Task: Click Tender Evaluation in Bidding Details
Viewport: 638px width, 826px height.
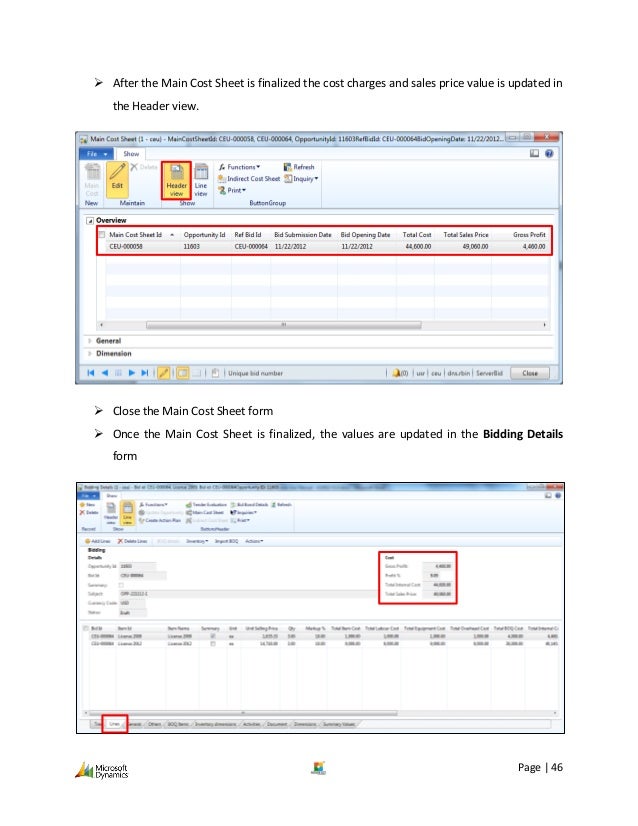Action: click(206, 505)
